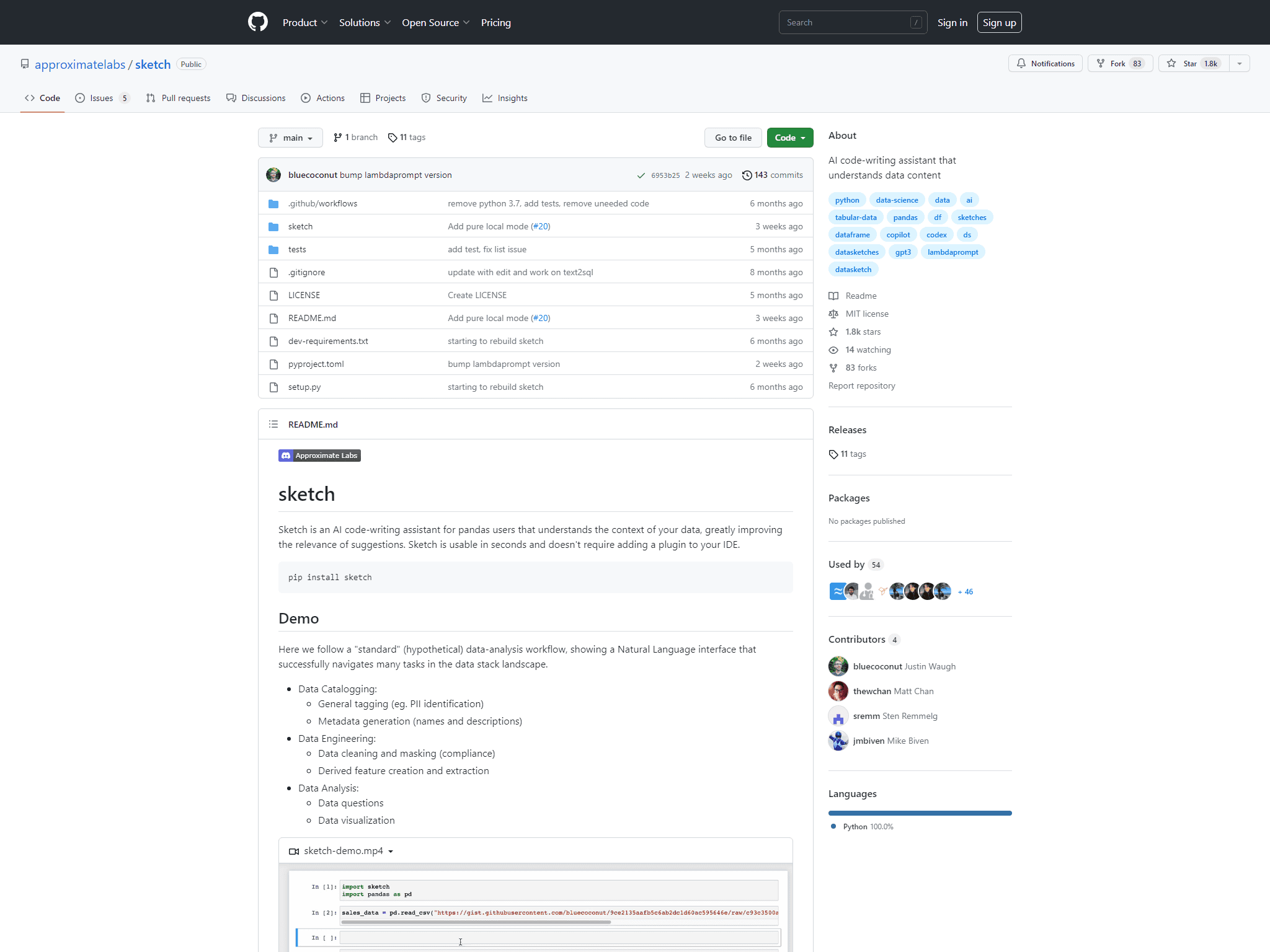1270x952 pixels.
Task: Click the setup.py file icon
Action: [273, 387]
